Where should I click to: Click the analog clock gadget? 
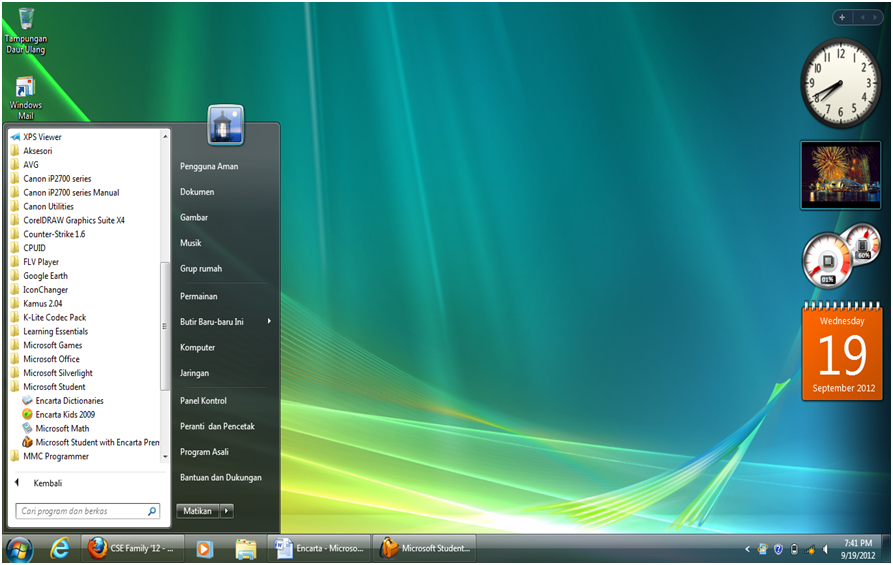[x=840, y=83]
